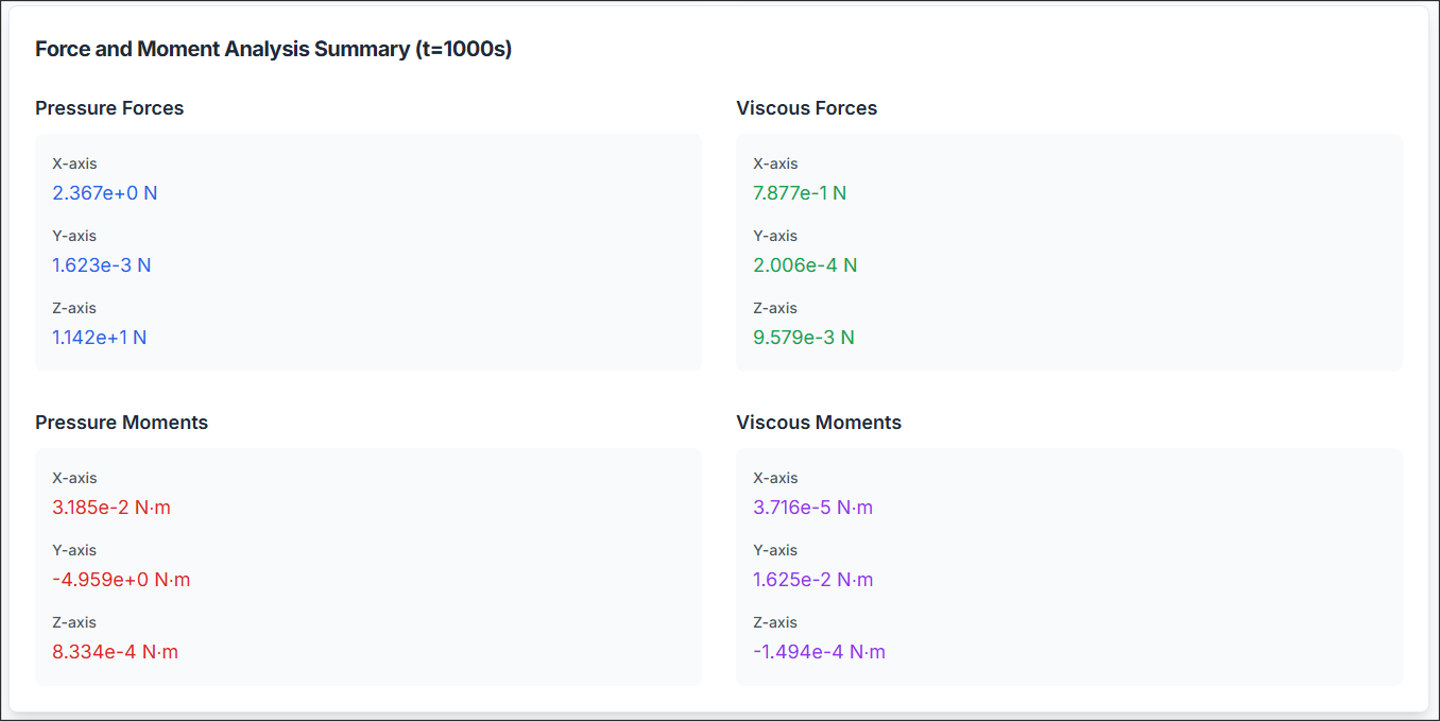The height and width of the screenshot is (721, 1440).
Task: Click the X-axis label under Pressure Forces
Action: pos(75,164)
